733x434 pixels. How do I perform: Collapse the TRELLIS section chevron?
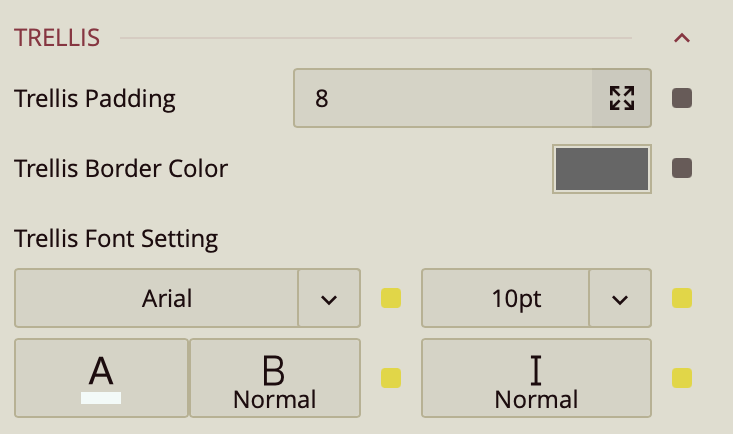click(683, 39)
